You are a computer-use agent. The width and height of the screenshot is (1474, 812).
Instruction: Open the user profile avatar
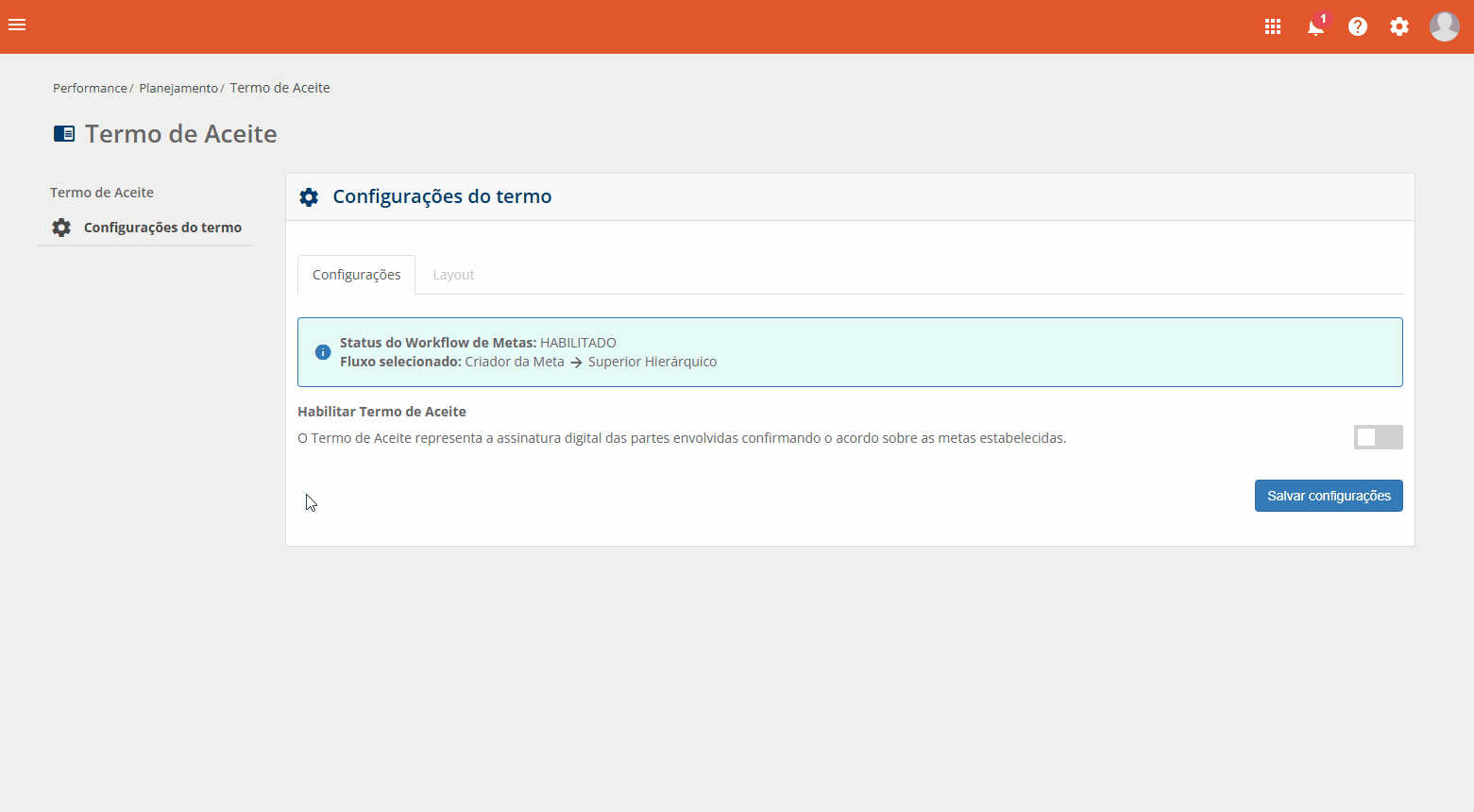[x=1444, y=25]
